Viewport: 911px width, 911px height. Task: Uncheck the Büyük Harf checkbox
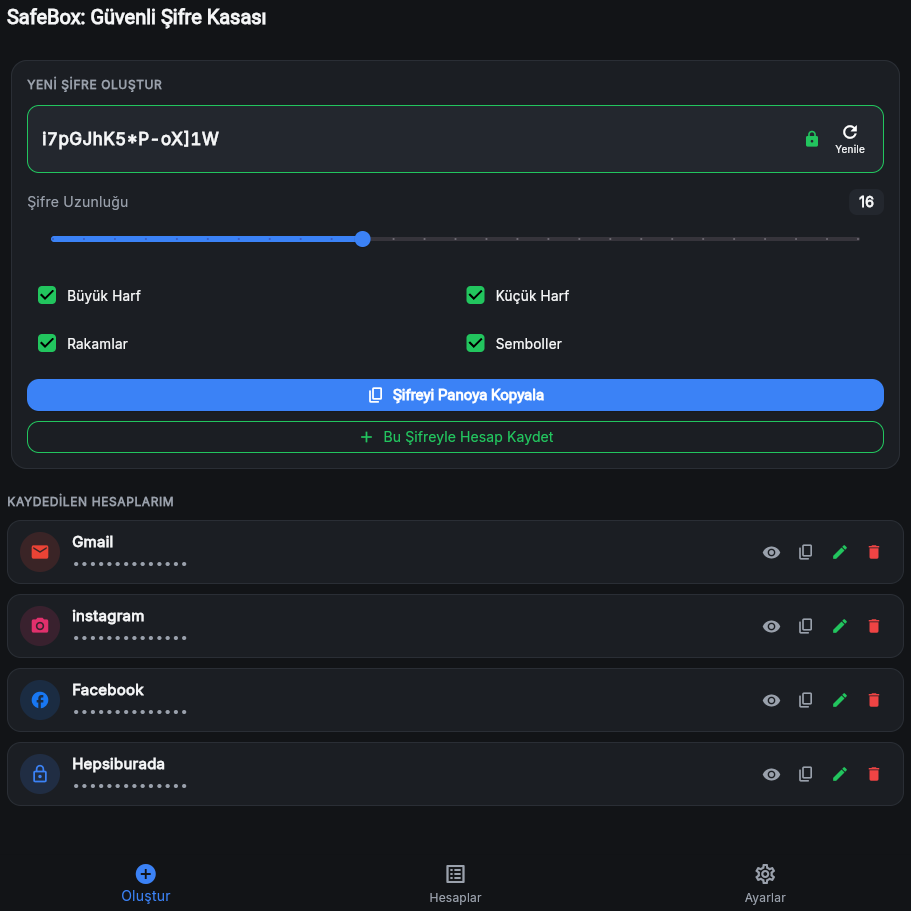(x=47, y=295)
